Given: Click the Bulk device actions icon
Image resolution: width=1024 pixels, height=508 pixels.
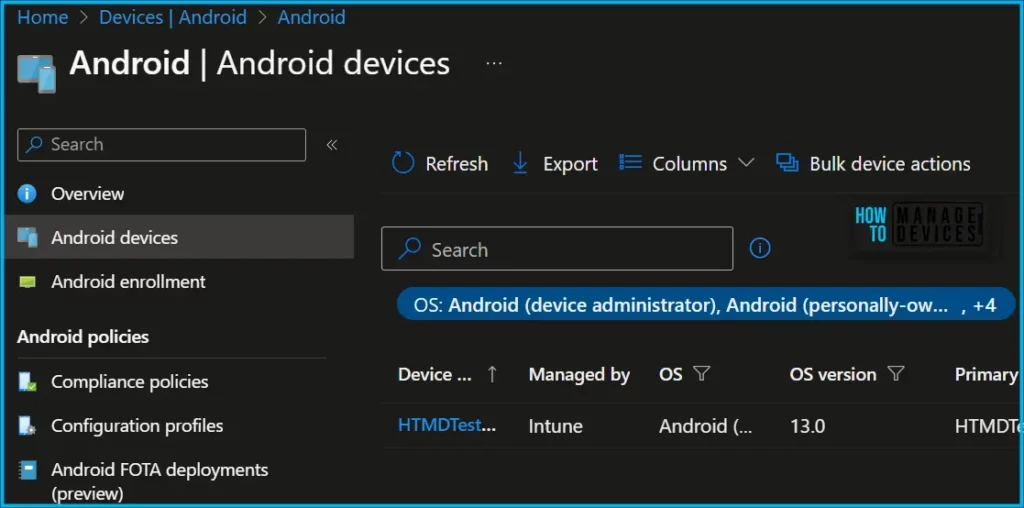Looking at the screenshot, I should point(787,163).
